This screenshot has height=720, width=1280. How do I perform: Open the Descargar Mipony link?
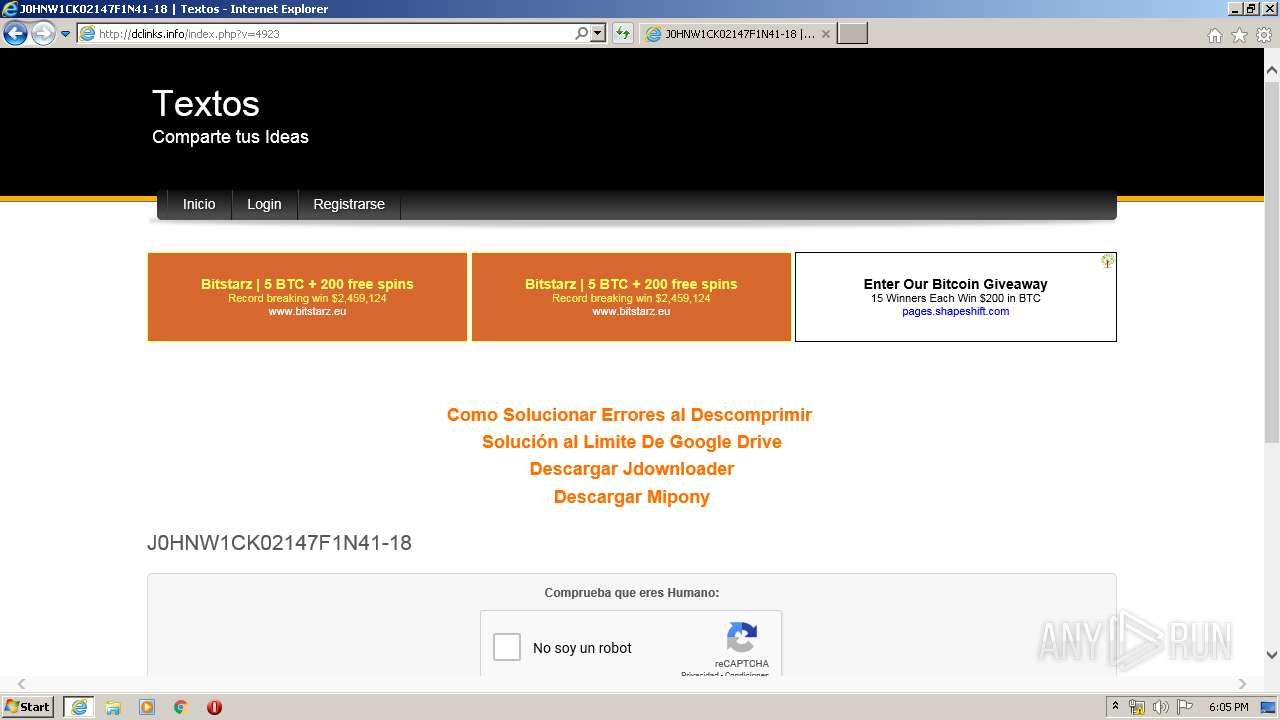[x=632, y=497]
